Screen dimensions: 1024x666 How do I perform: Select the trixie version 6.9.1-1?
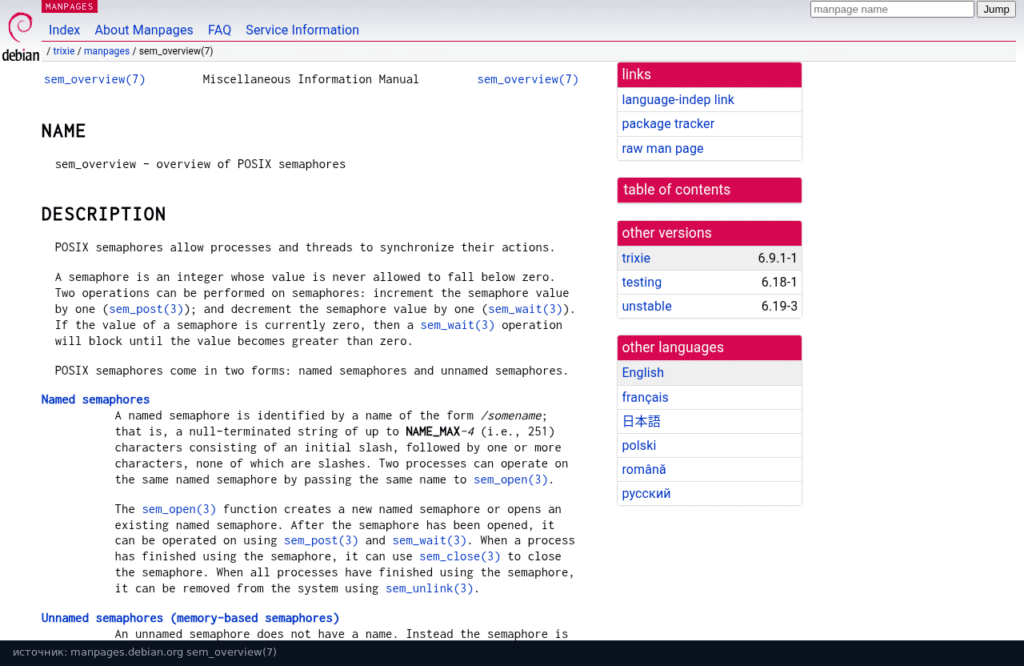[709, 258]
